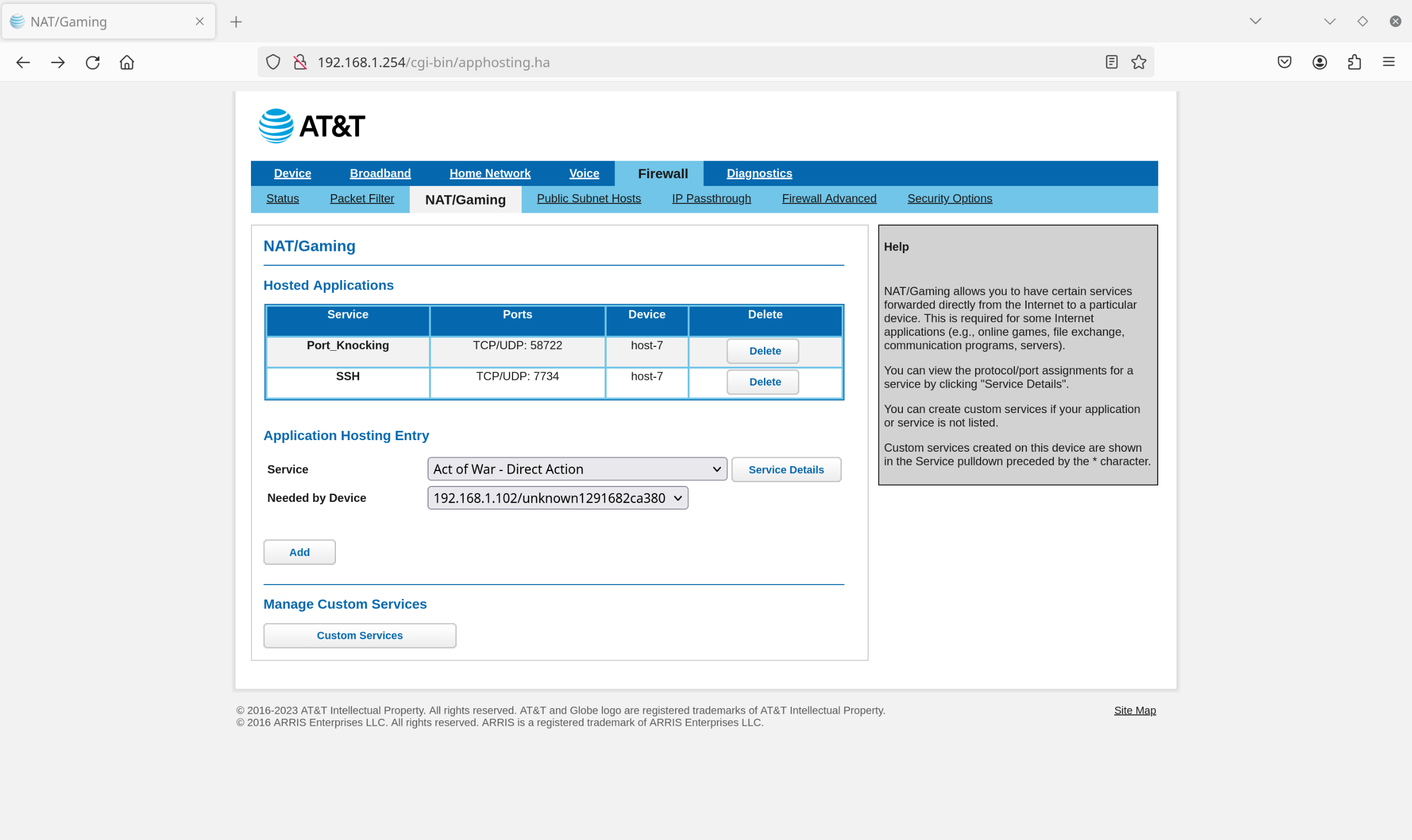Open Public Subnet Hosts sub-tab
The width and height of the screenshot is (1412, 840).
[x=589, y=199]
